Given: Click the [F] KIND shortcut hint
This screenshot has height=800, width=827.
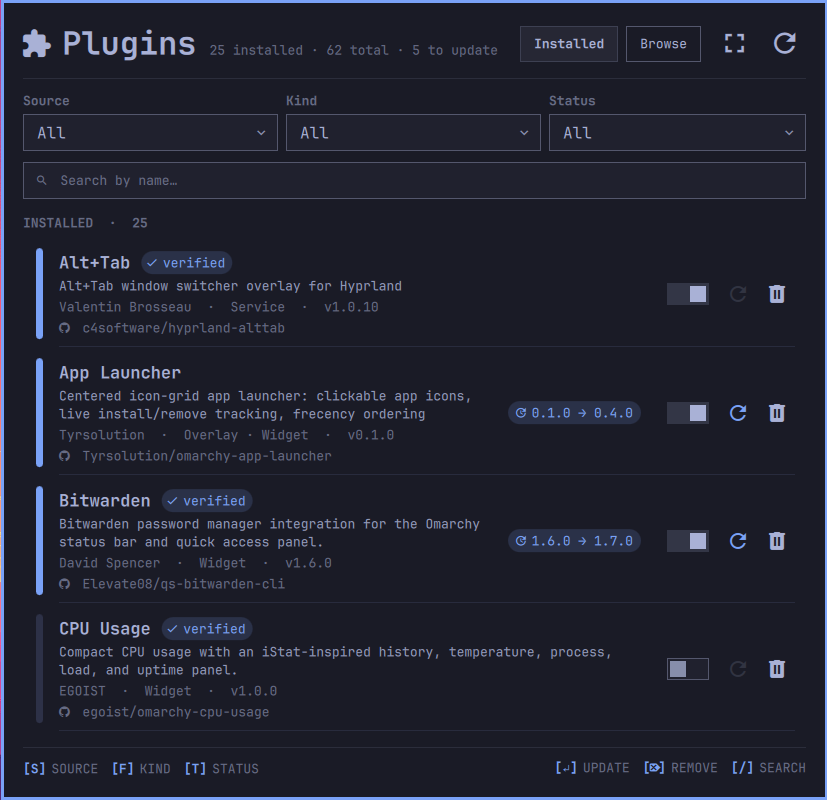Looking at the screenshot, I should coord(141,769).
